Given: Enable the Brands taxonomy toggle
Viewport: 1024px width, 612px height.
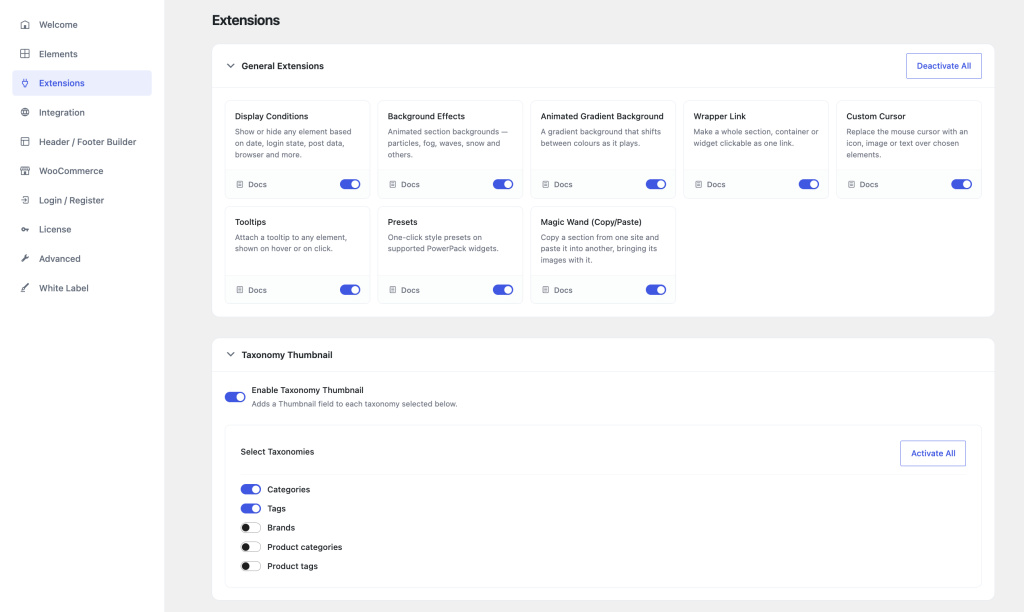Looking at the screenshot, I should [x=251, y=528].
